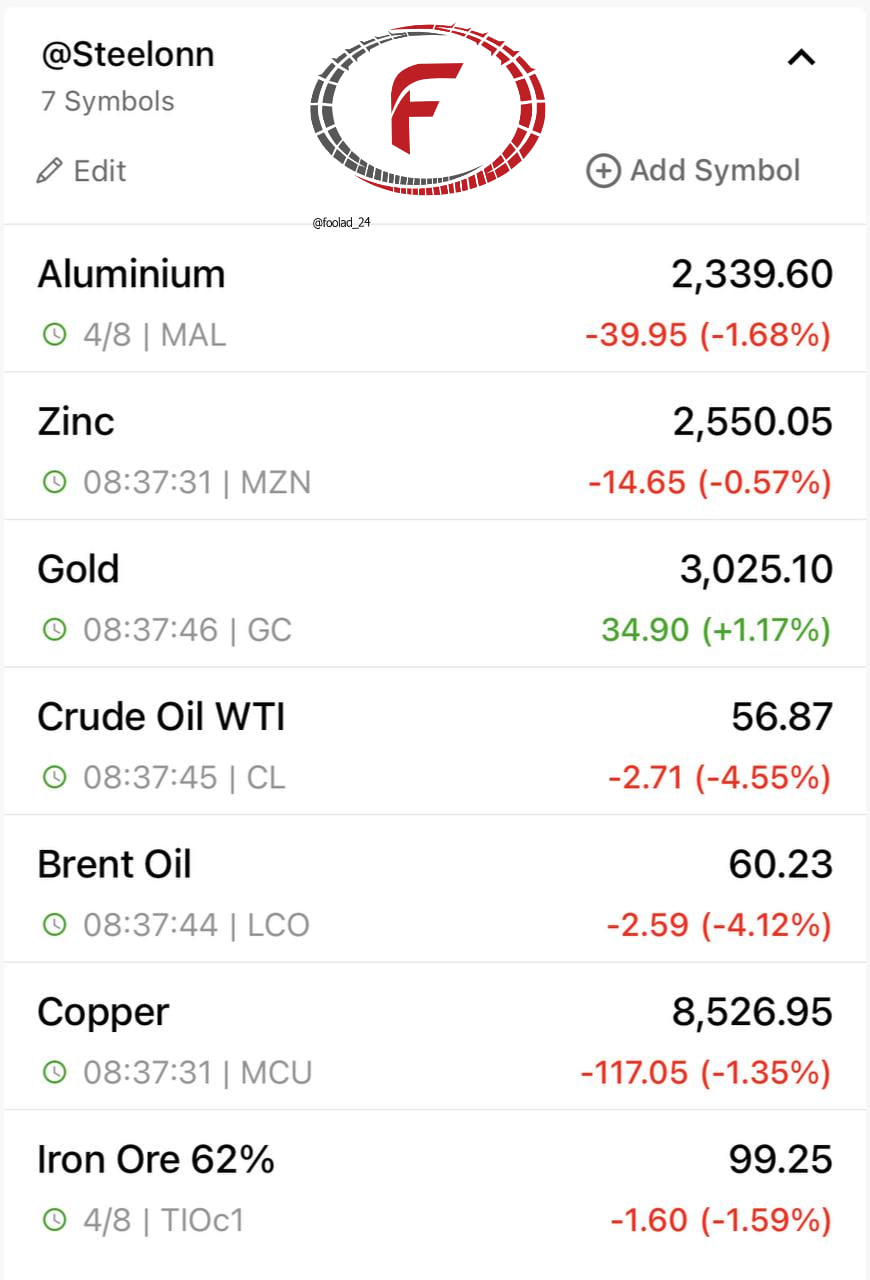Select the Copper symbol row

(x=435, y=1036)
